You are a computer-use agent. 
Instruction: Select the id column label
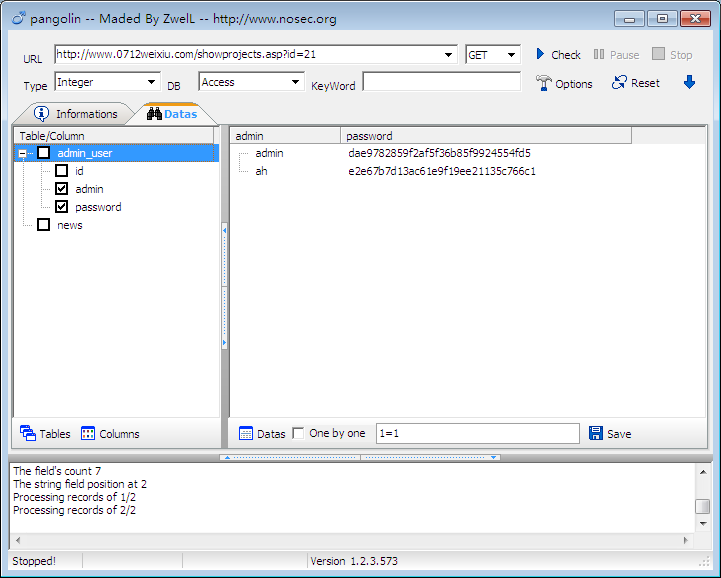(x=79, y=171)
